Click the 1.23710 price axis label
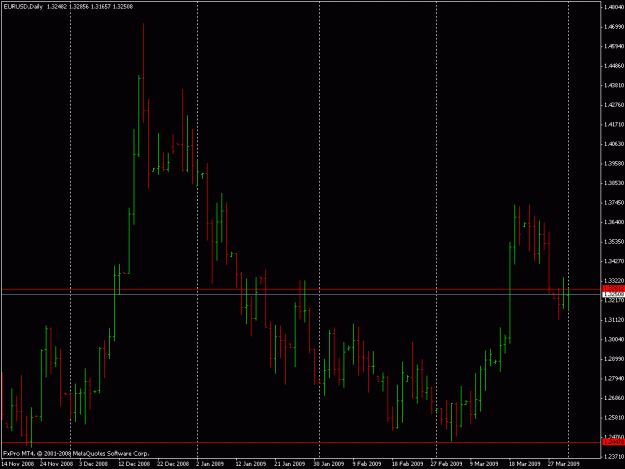The image size is (625, 469). coord(614,456)
